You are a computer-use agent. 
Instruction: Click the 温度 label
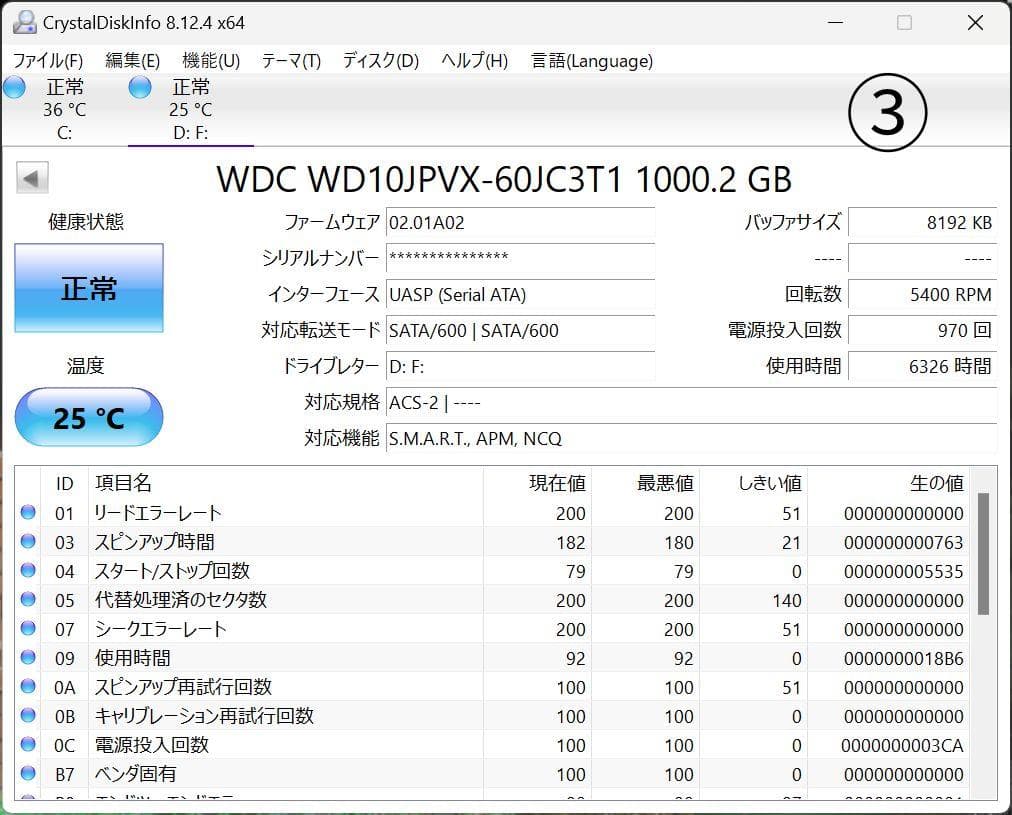(x=85, y=366)
